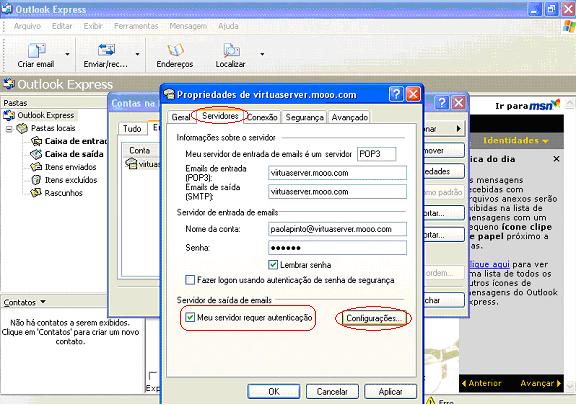Open the Ferramentas menu
This screenshot has height=405, width=576.
click(x=136, y=26)
